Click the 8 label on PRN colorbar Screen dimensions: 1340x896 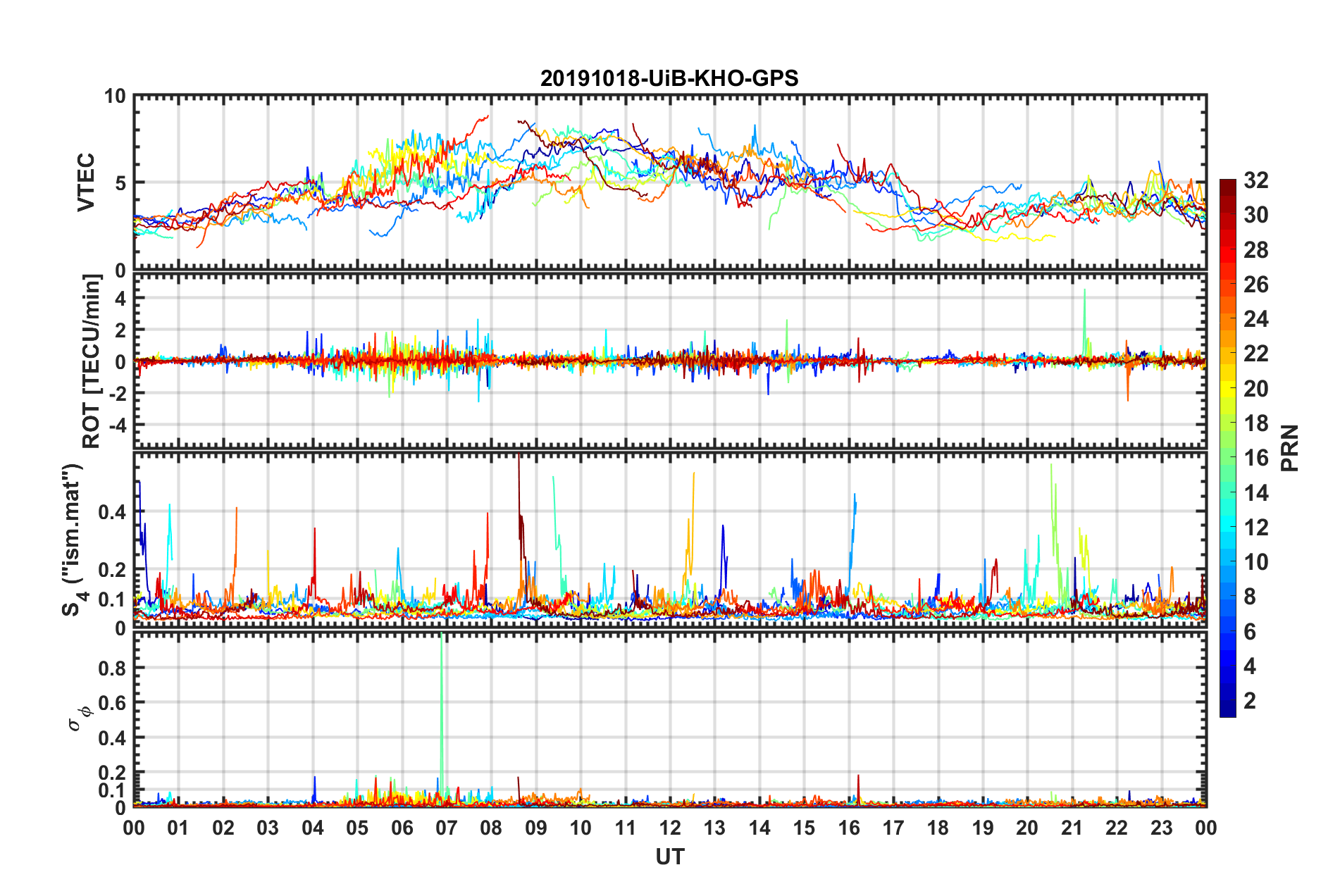(x=1250, y=597)
